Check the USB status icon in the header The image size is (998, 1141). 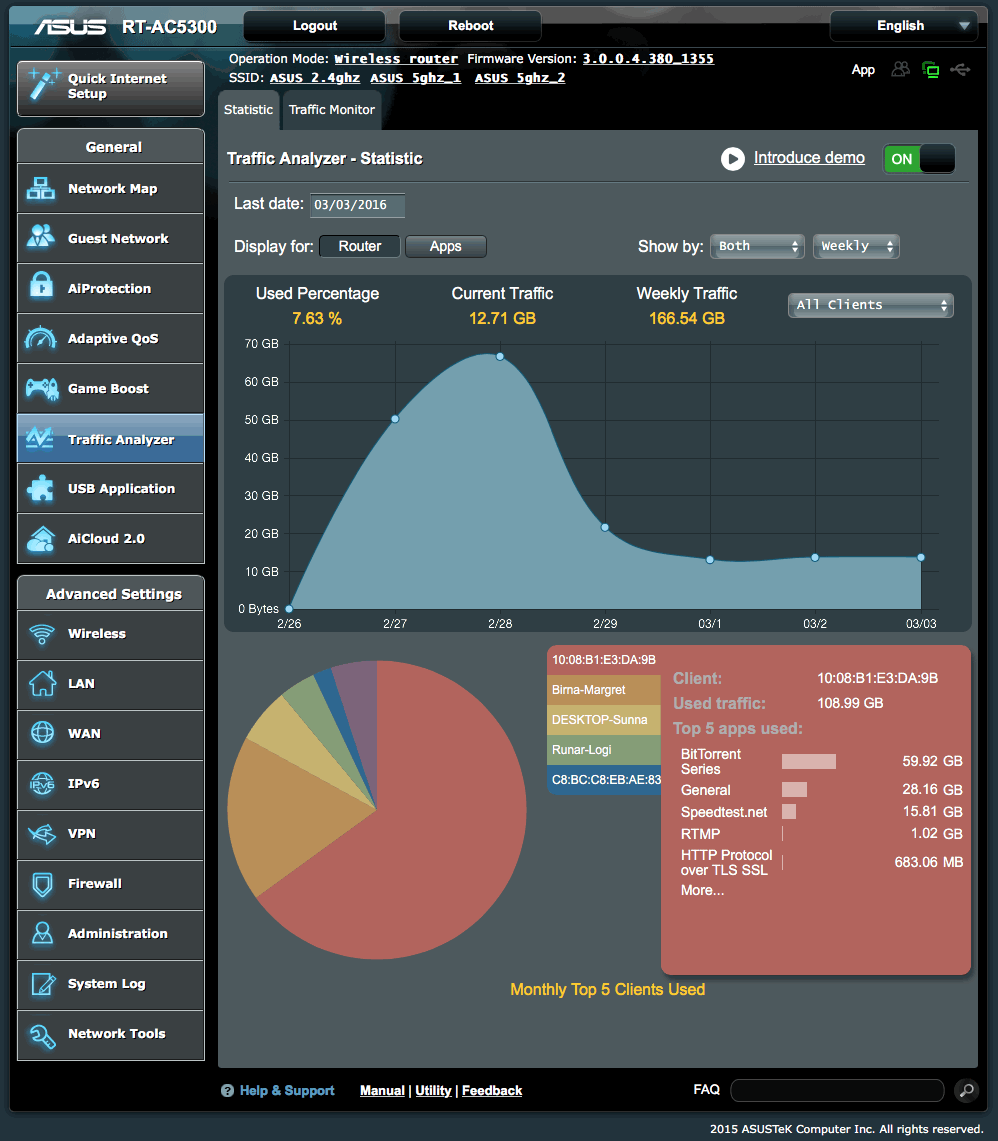(x=960, y=70)
